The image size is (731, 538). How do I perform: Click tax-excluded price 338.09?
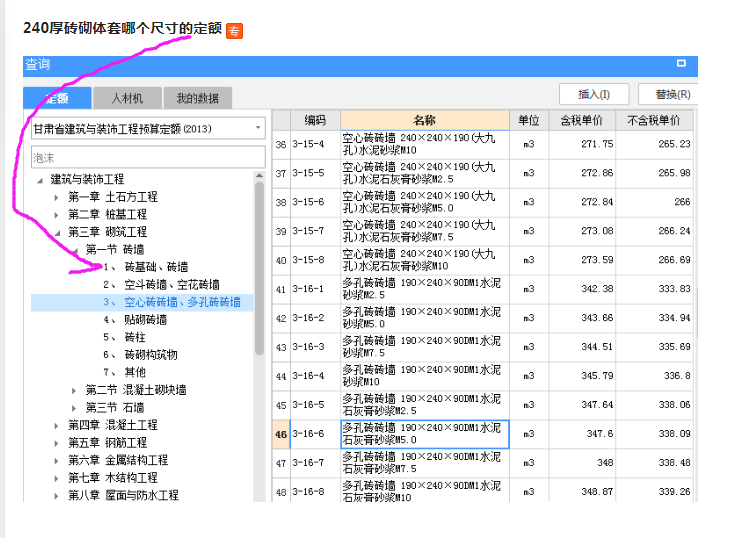(x=674, y=434)
